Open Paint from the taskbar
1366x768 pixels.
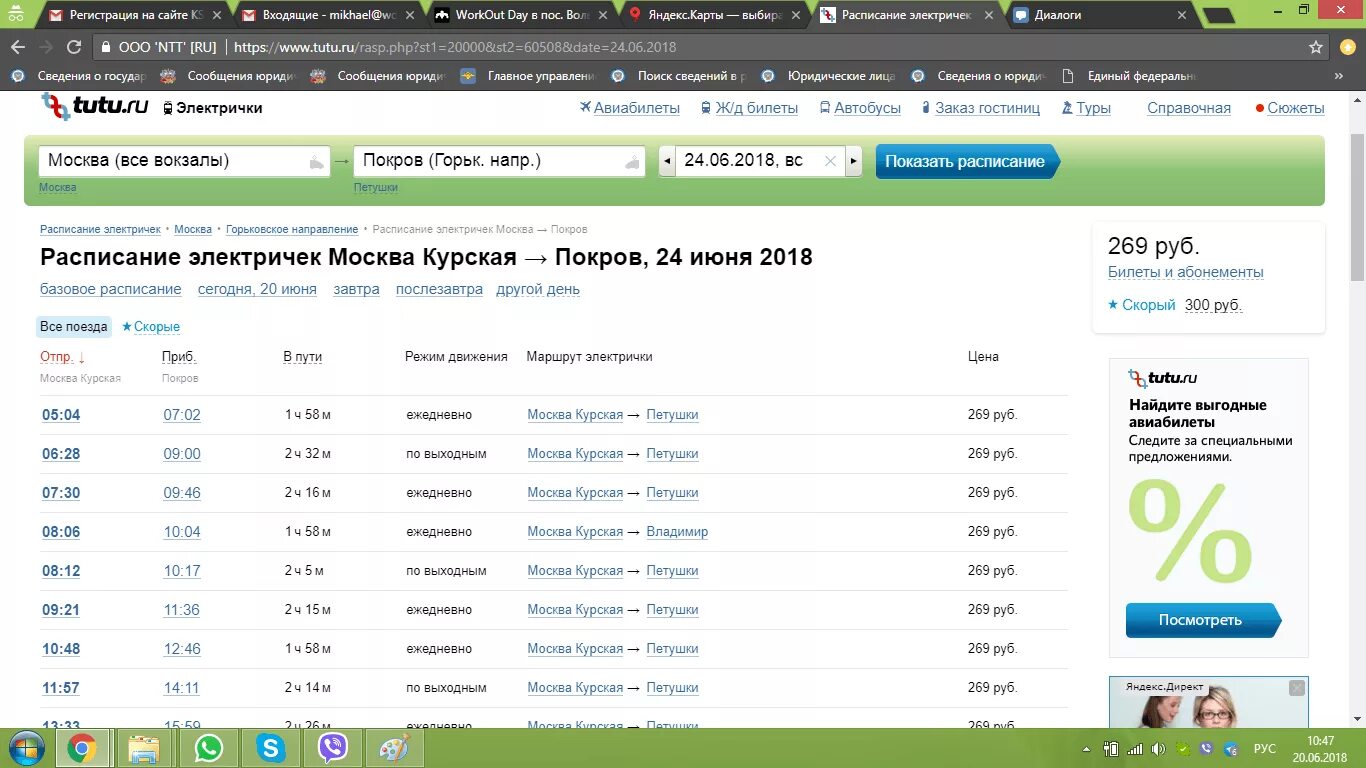[394, 748]
